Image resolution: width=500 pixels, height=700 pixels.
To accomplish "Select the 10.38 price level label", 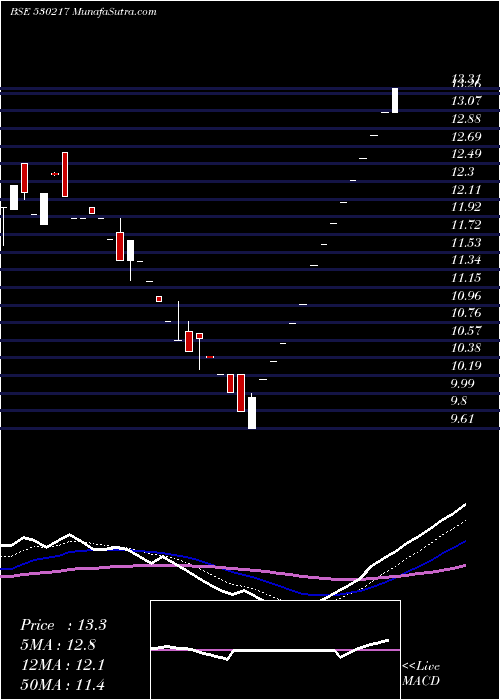I will coord(466,348).
